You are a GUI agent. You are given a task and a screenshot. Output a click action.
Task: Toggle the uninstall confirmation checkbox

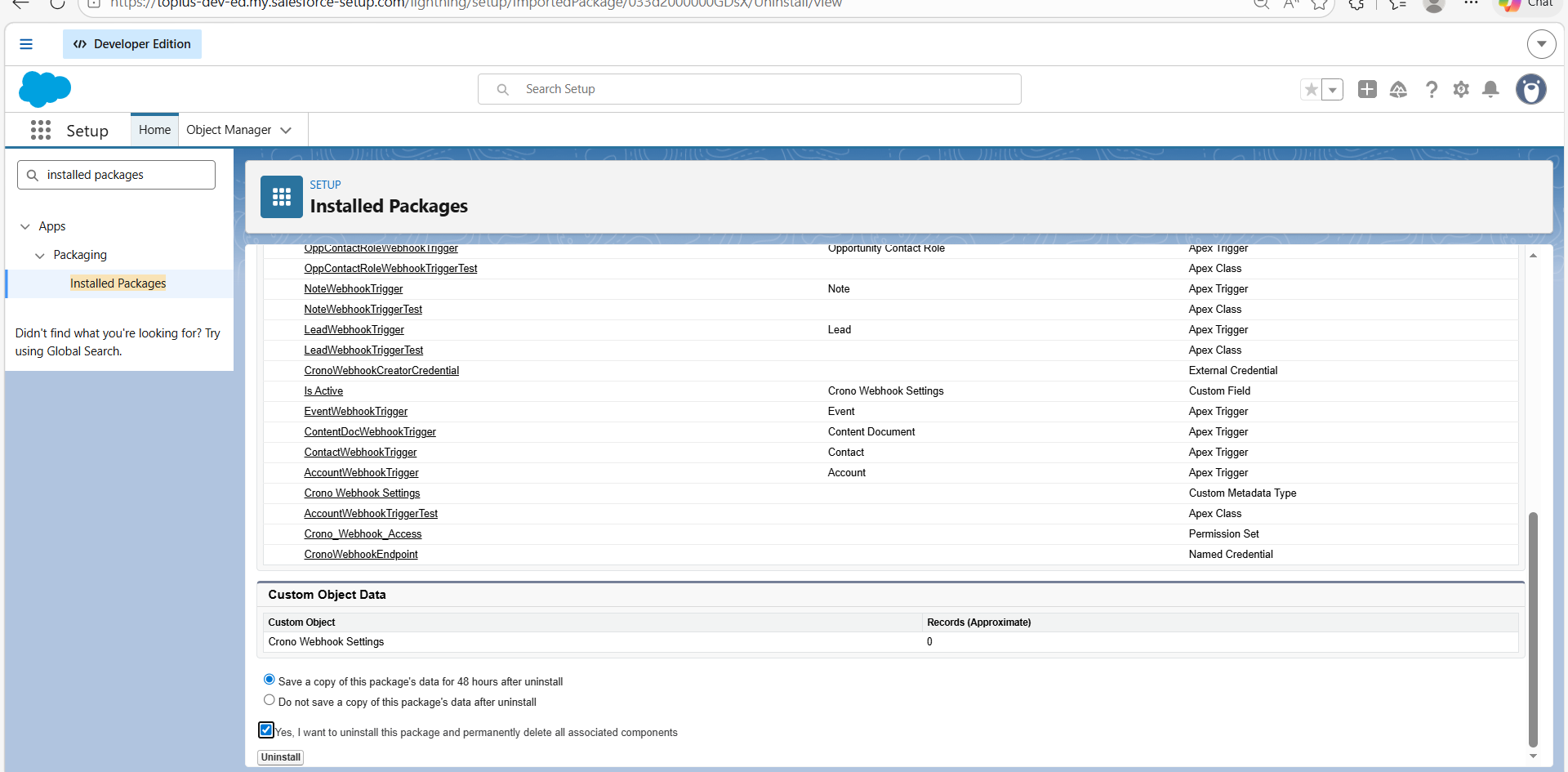pos(266,730)
